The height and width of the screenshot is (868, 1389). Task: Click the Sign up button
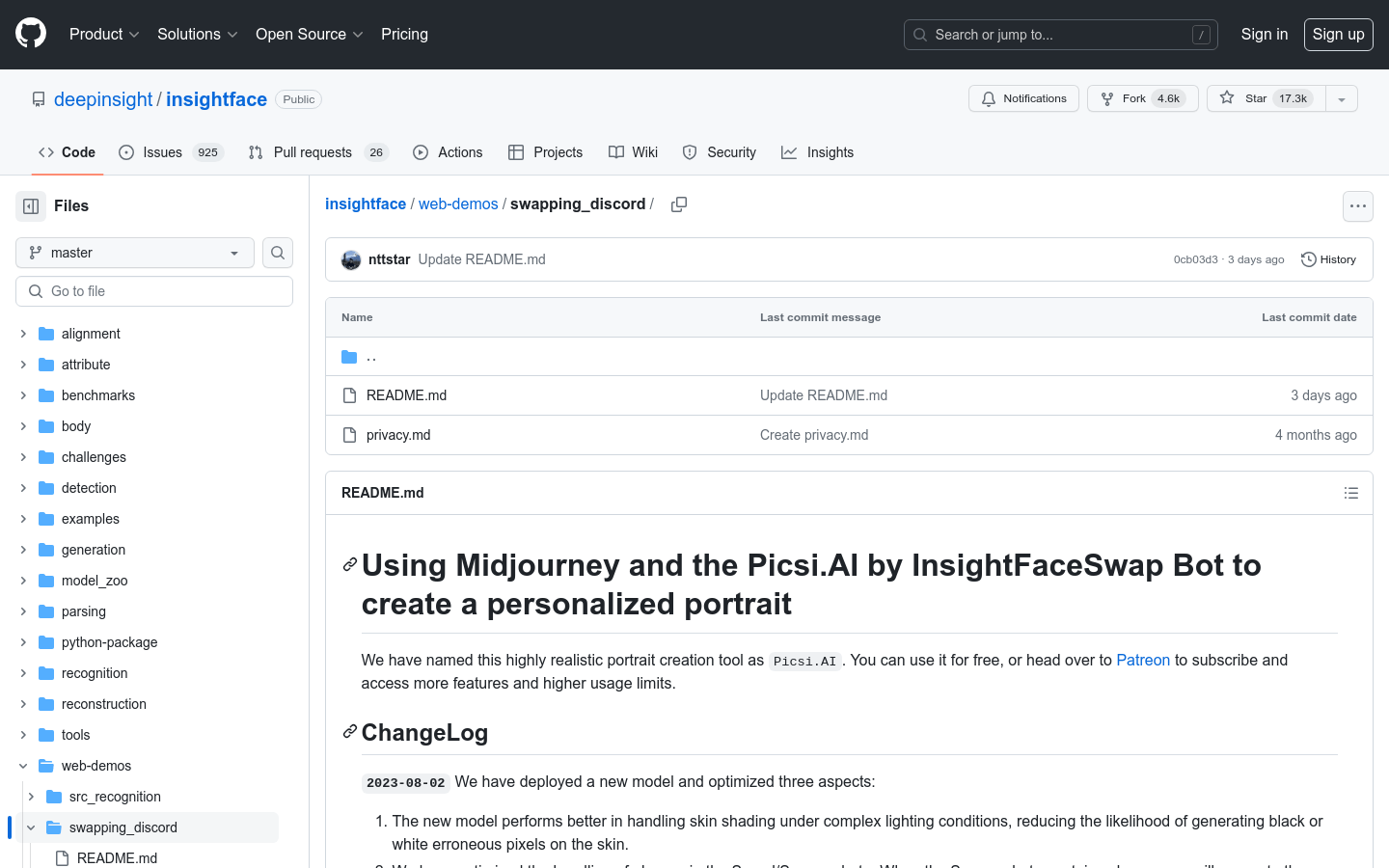[x=1339, y=34]
